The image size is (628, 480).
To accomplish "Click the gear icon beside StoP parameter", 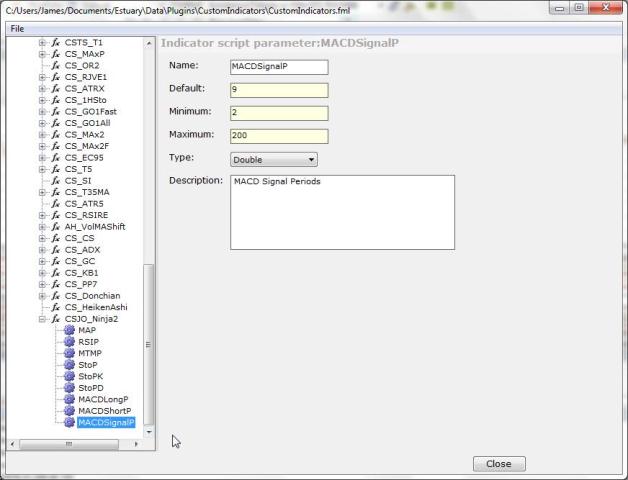I will tap(69, 365).
